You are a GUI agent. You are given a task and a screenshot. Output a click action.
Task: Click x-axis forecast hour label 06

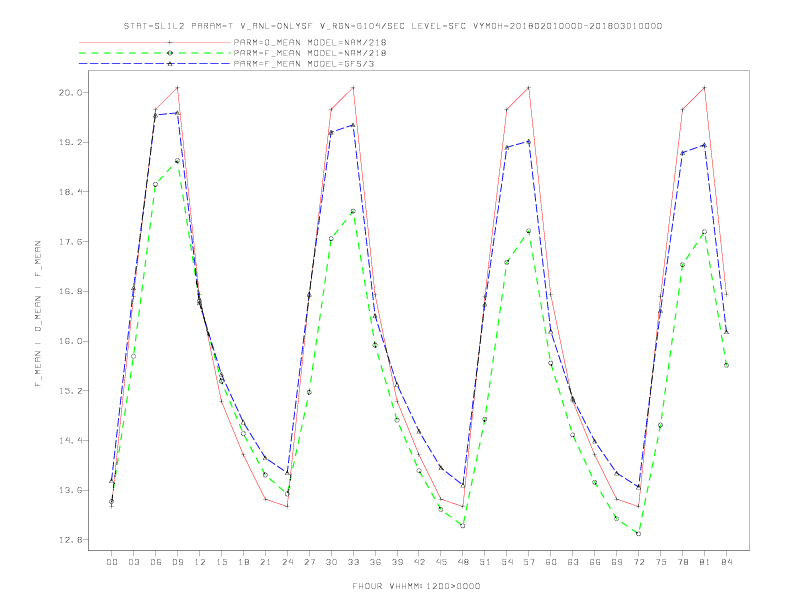coord(156,562)
